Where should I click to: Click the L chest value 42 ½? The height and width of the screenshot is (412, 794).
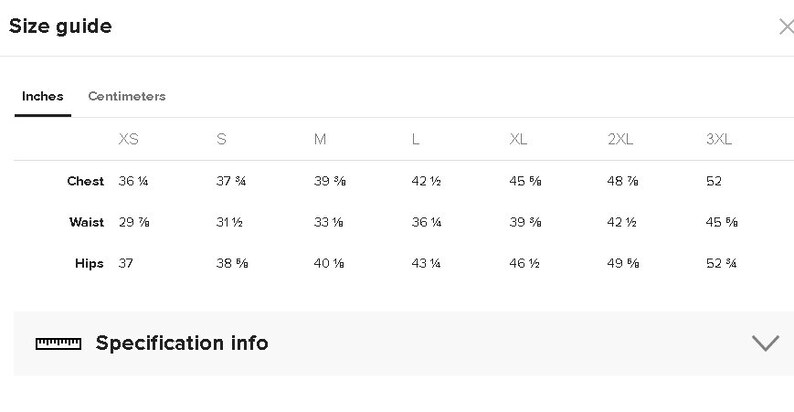click(426, 181)
